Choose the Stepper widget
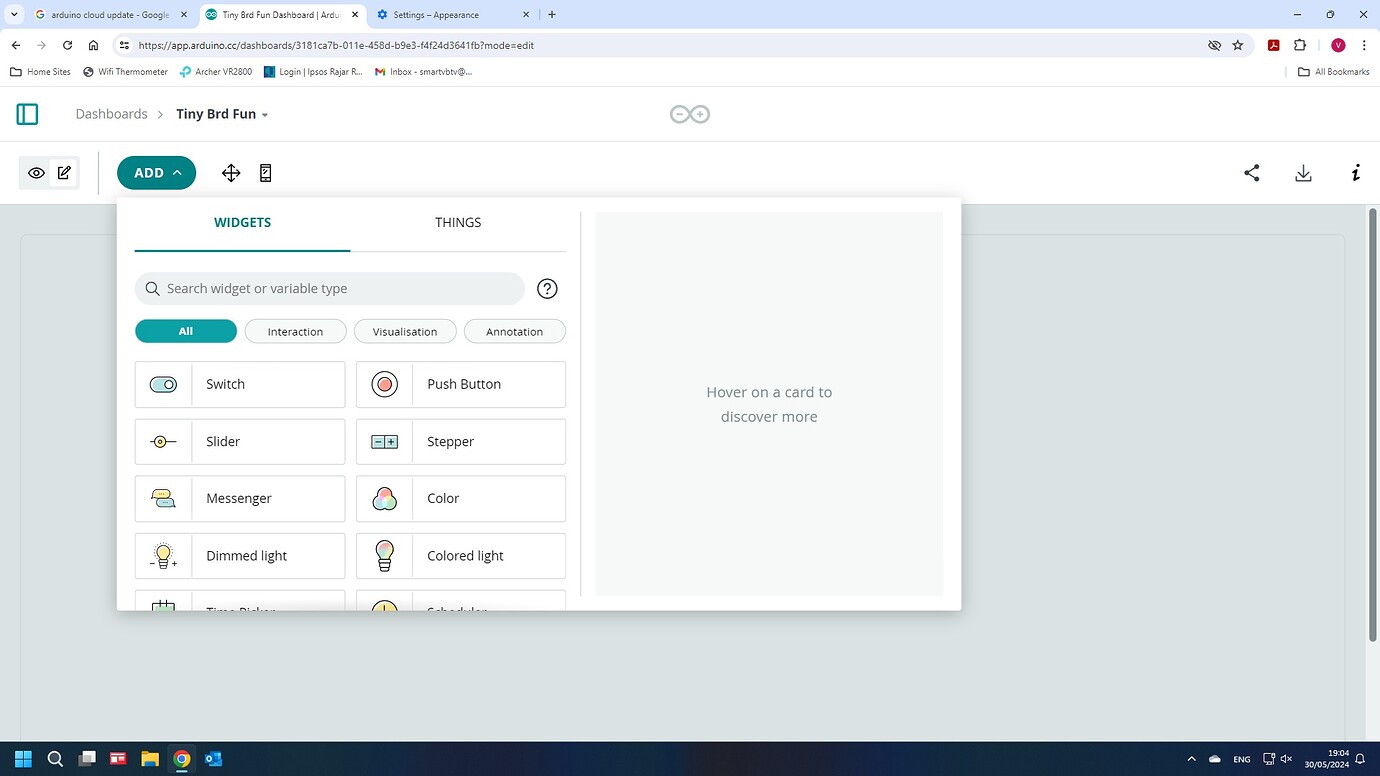The width and height of the screenshot is (1380, 776). (460, 441)
